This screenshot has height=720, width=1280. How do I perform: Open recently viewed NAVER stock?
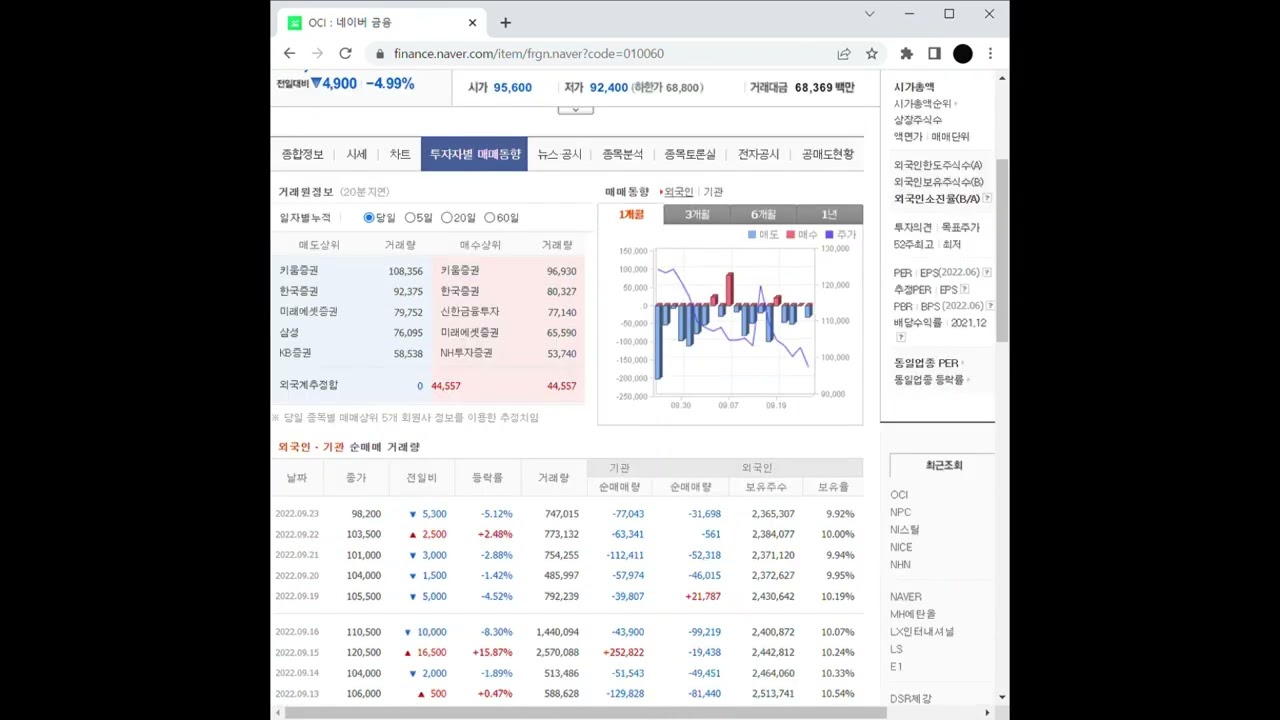[906, 597]
